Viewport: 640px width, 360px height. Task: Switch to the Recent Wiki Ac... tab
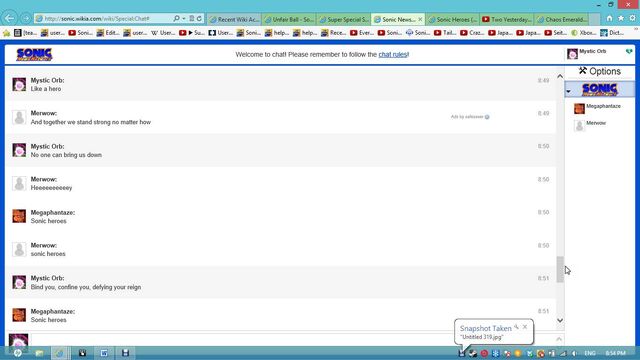pyautogui.click(x=234, y=19)
